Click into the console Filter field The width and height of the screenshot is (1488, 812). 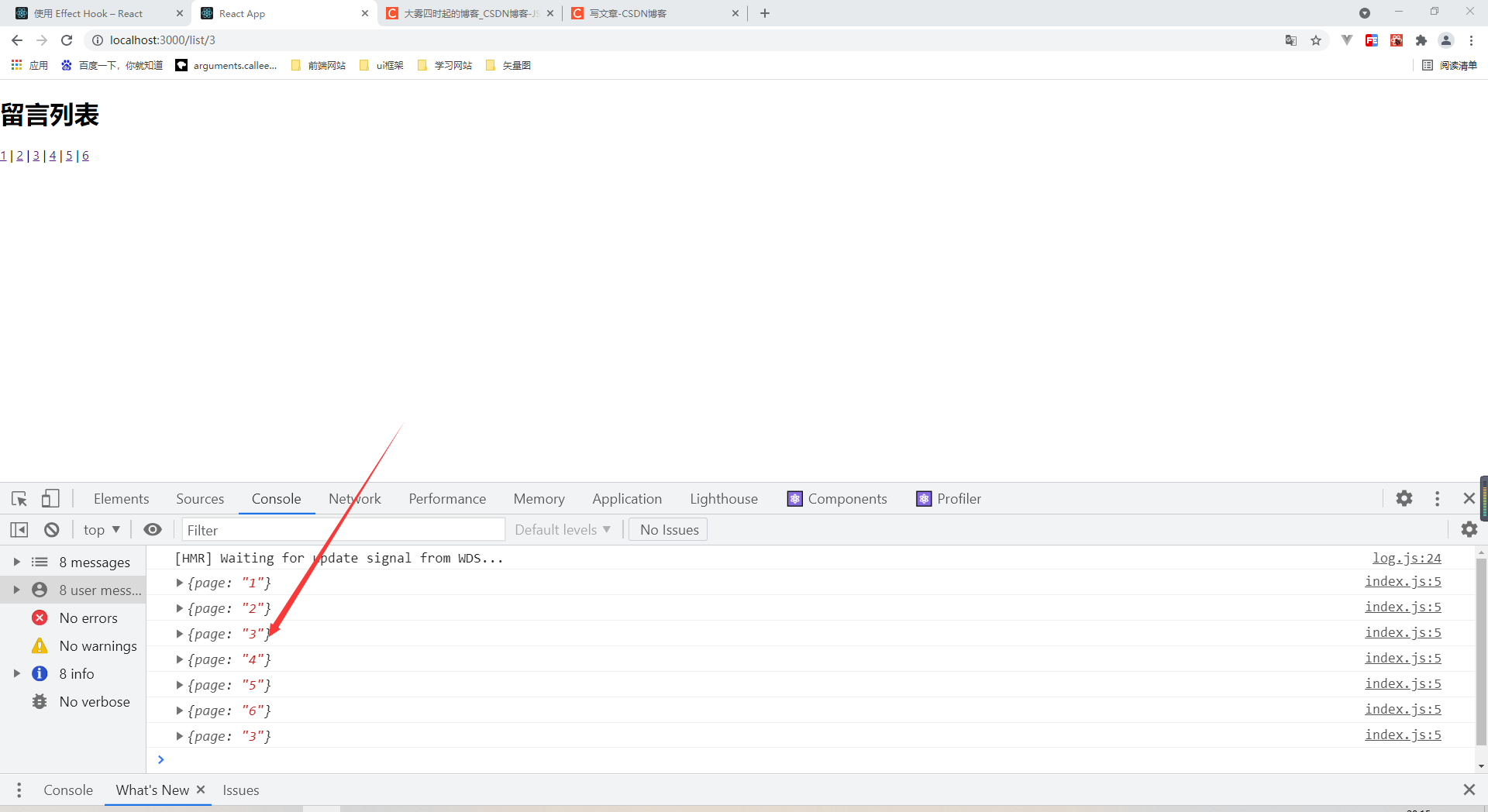[343, 530]
